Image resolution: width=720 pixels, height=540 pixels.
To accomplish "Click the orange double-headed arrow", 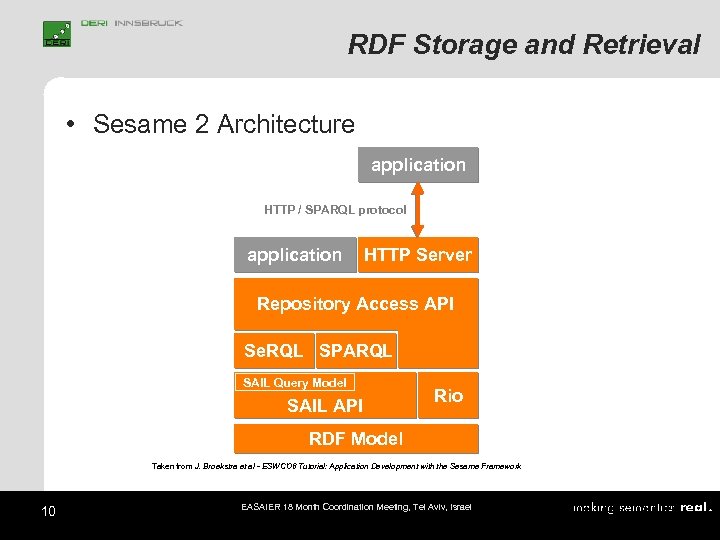I will (x=417, y=209).
